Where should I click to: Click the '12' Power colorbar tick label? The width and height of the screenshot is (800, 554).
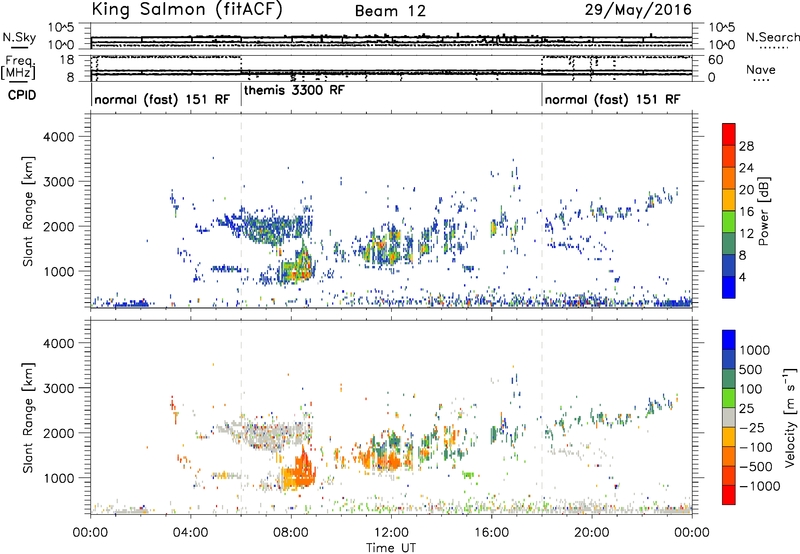click(746, 234)
